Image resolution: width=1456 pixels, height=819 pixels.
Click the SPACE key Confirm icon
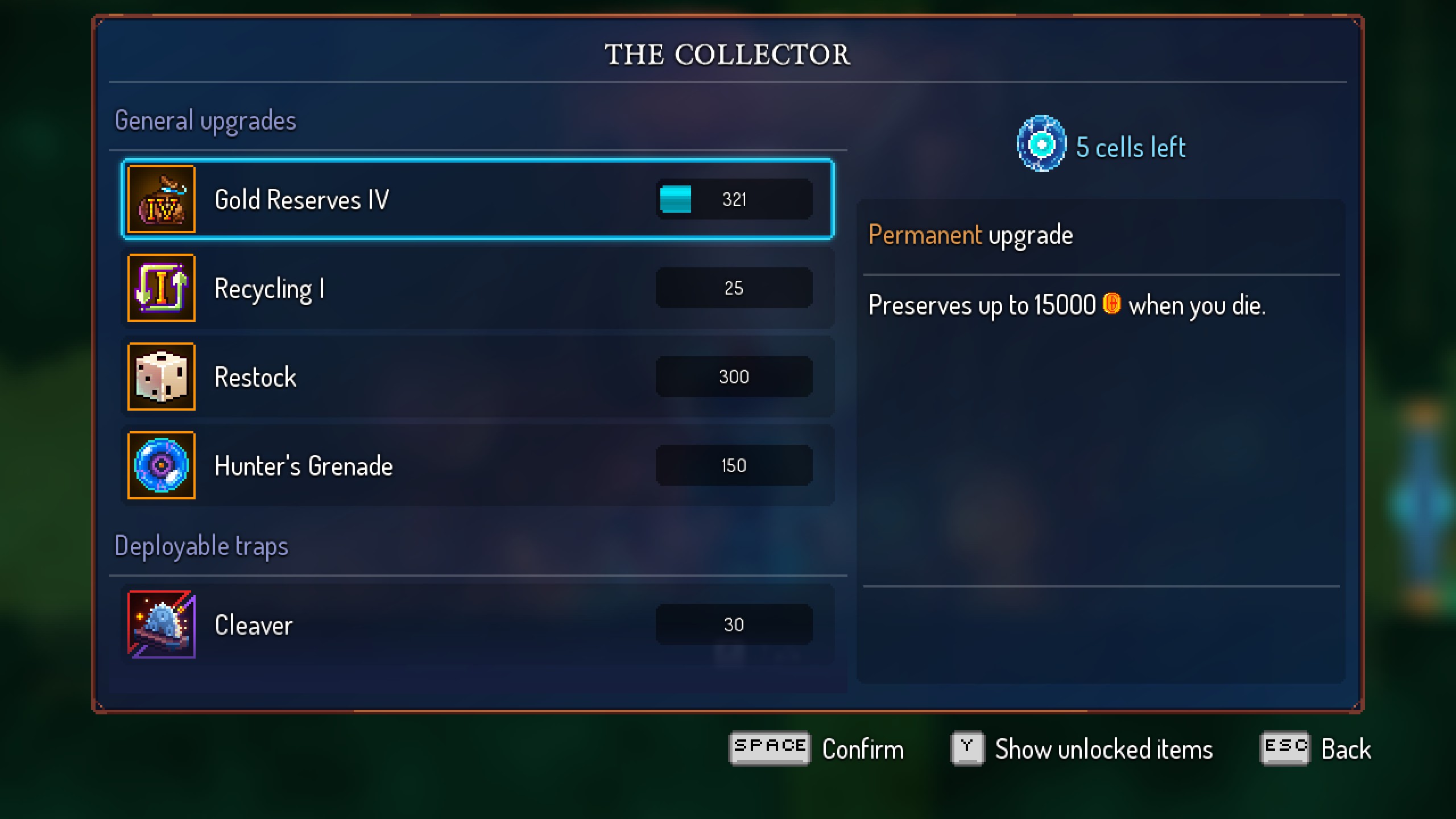click(x=770, y=748)
